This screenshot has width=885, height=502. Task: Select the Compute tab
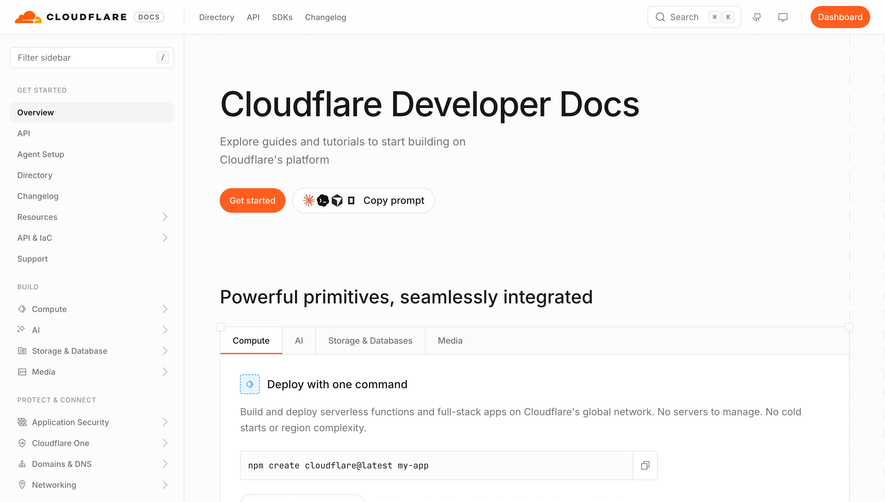tap(251, 341)
